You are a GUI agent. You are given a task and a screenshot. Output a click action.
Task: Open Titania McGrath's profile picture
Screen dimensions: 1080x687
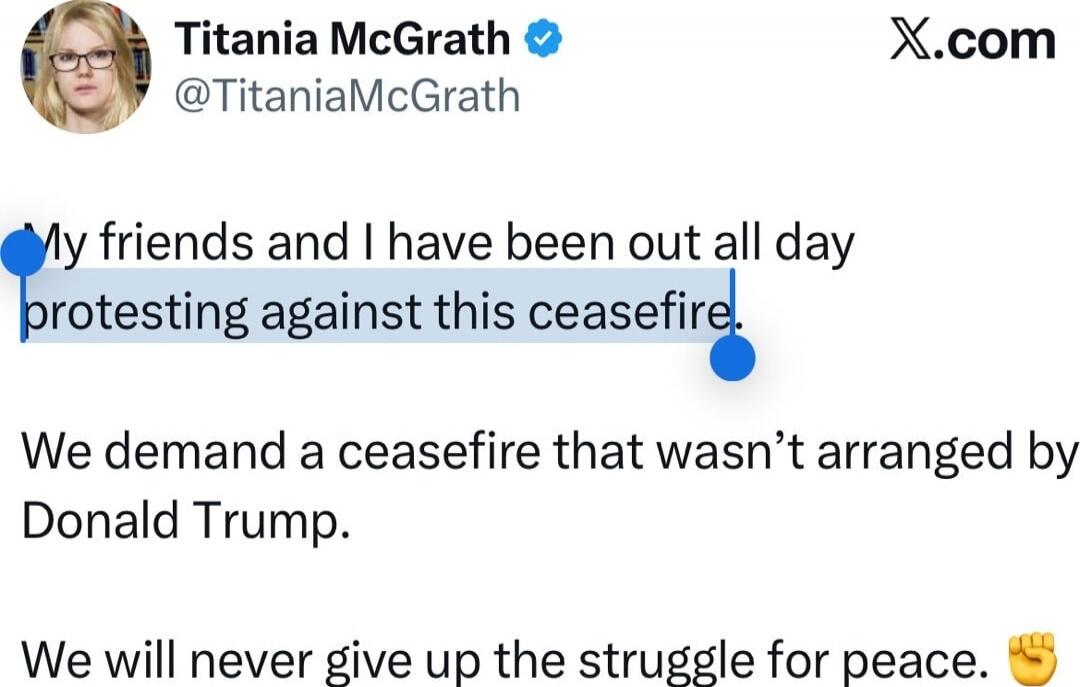click(x=86, y=67)
